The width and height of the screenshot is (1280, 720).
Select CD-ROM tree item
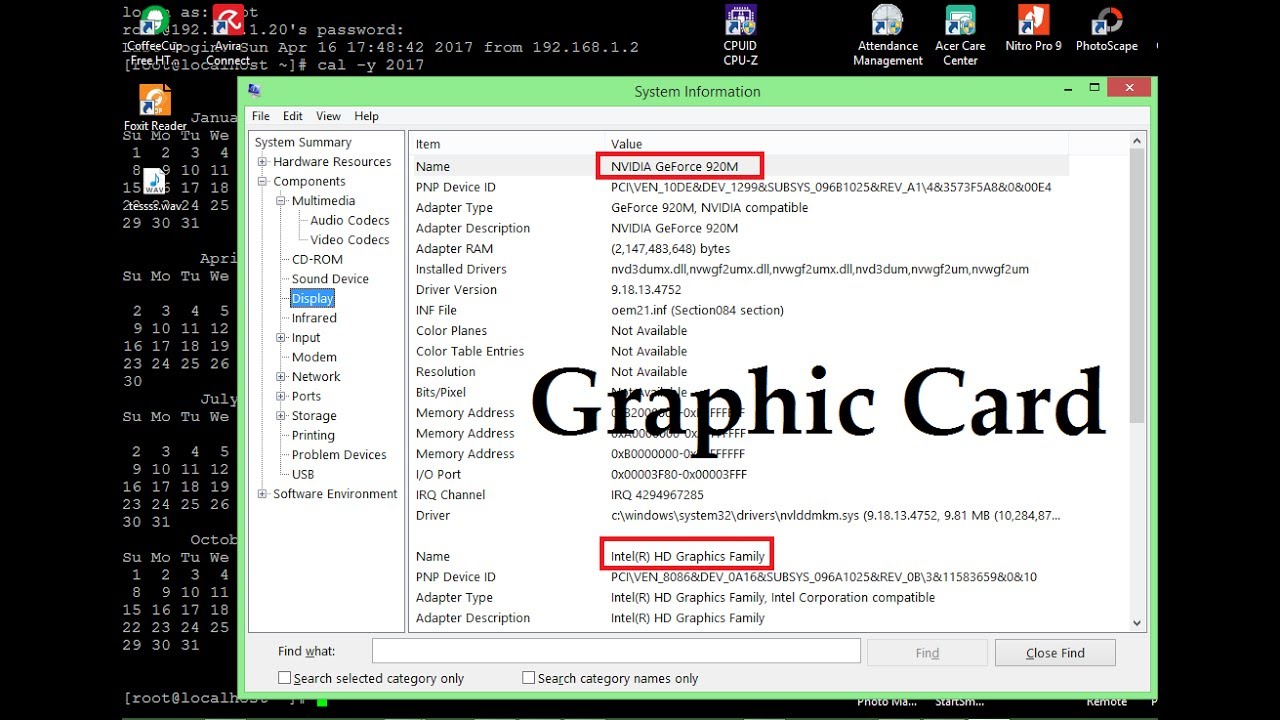click(x=317, y=259)
